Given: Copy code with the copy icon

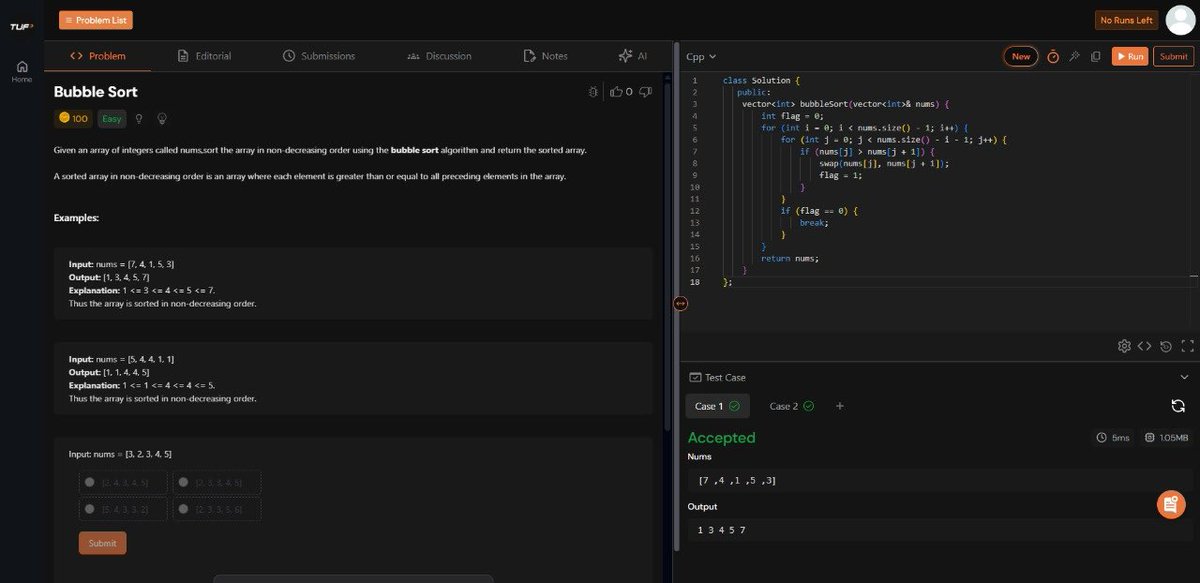Looking at the screenshot, I should coord(1096,57).
